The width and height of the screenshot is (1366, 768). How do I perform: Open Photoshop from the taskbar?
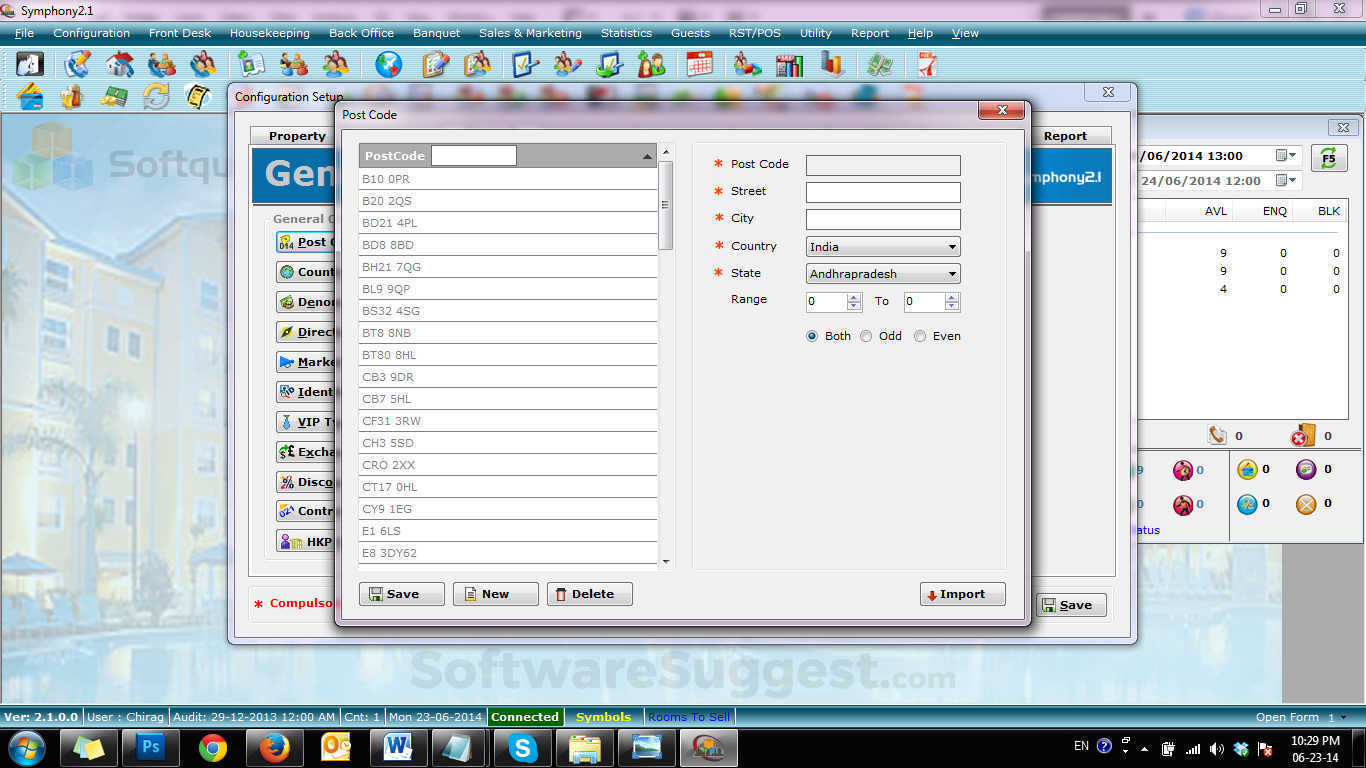click(151, 747)
